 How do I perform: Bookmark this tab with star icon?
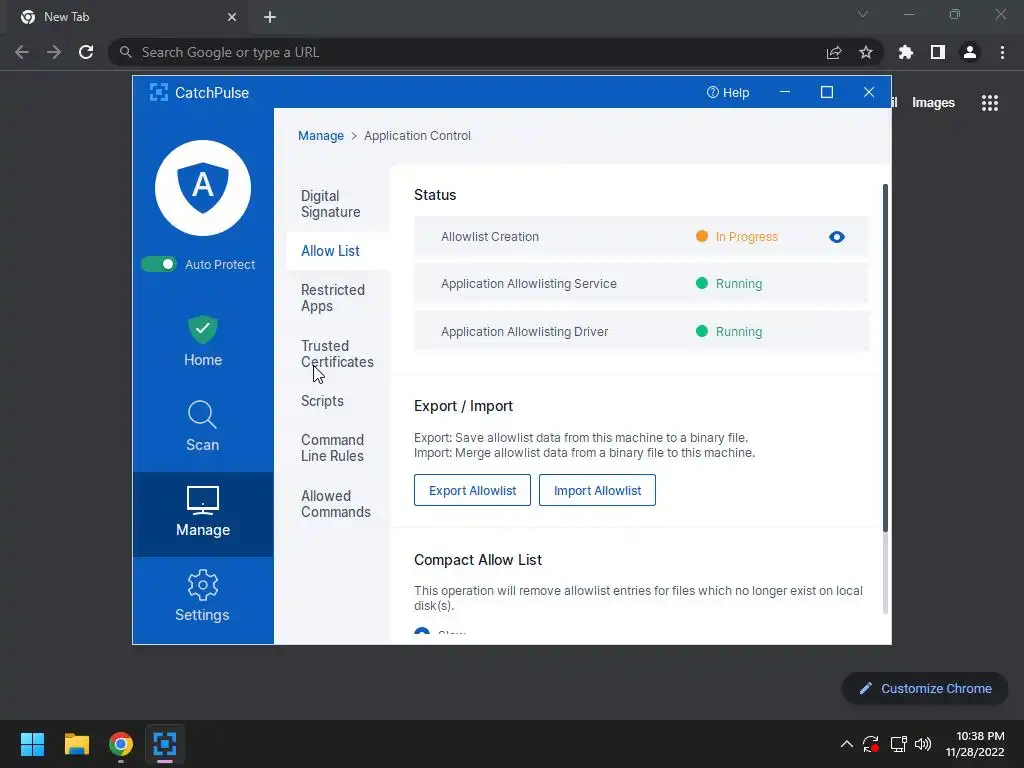866,52
